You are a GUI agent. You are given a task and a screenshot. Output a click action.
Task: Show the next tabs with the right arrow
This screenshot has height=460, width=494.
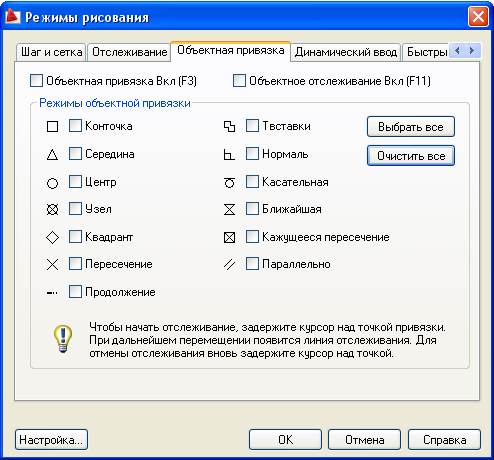pyautogui.click(x=471, y=51)
